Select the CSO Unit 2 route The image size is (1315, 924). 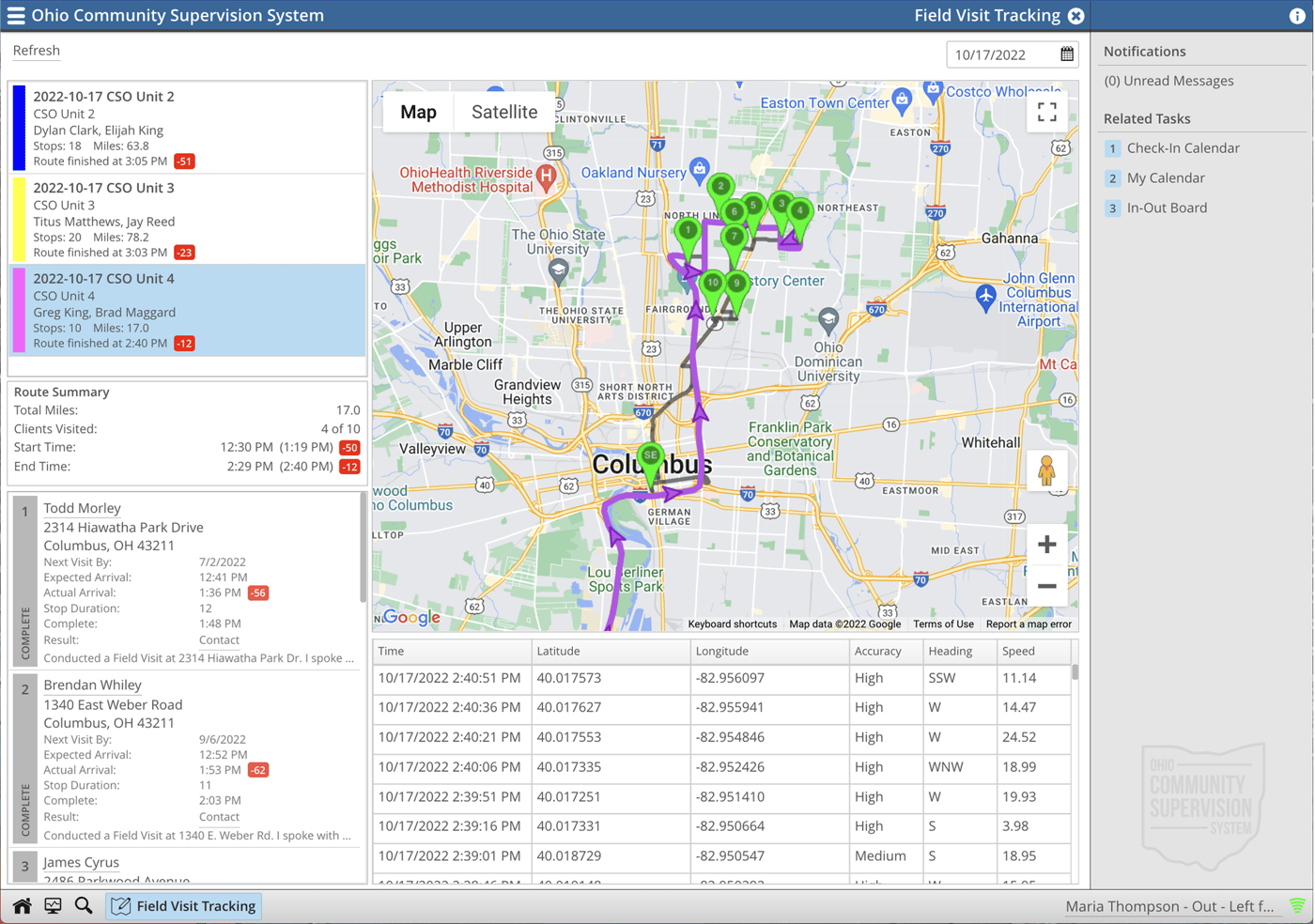coord(187,128)
